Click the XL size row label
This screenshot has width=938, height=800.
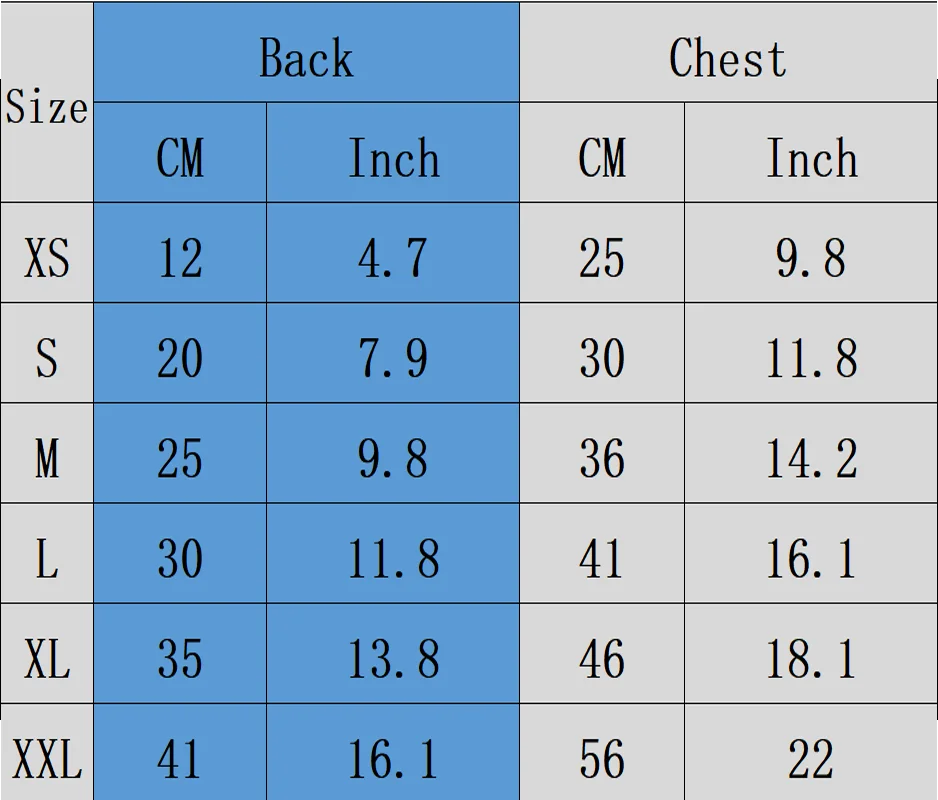[x=47, y=658]
